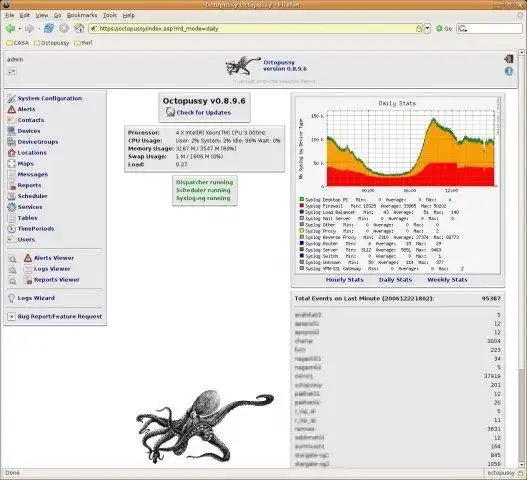Click the Firefox reload button

point(49,28)
